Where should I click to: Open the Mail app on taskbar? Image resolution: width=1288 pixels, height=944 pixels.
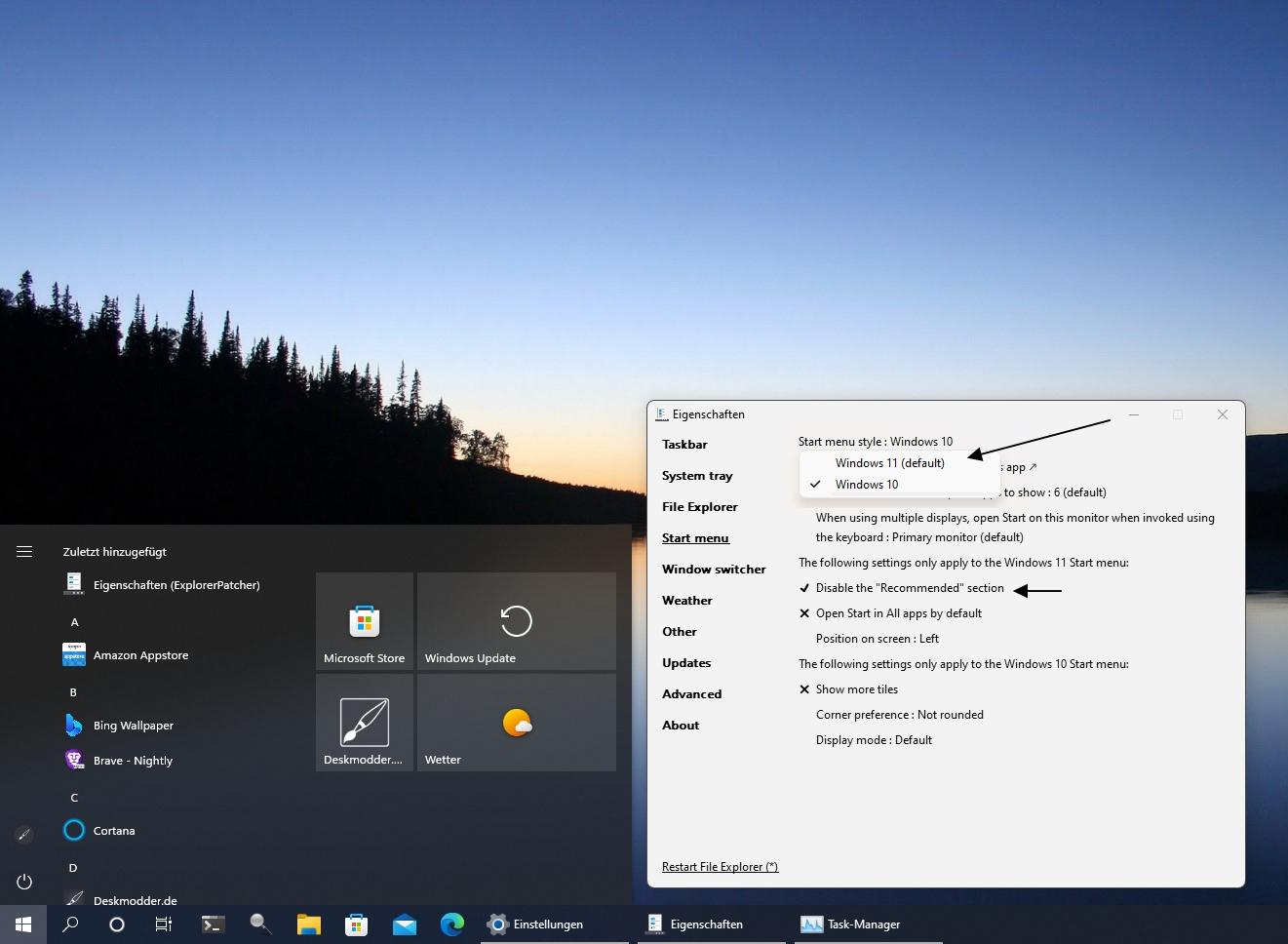pos(405,924)
